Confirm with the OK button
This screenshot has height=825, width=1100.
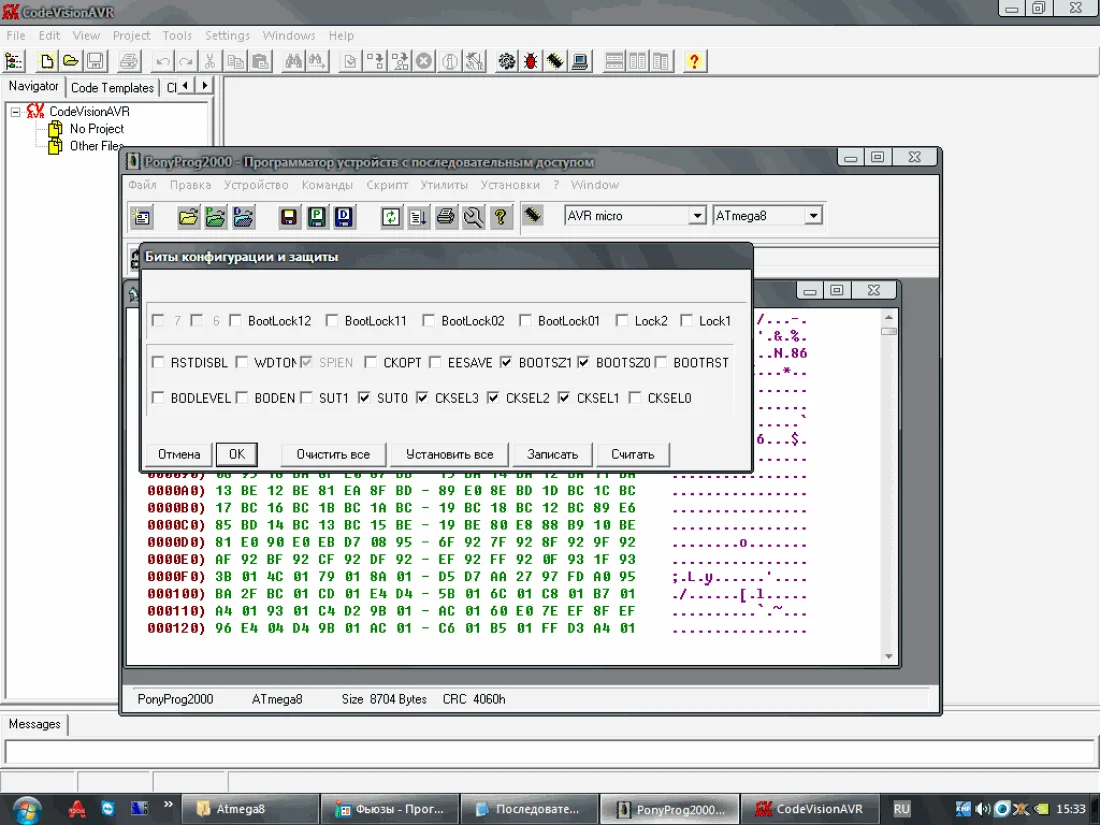pos(237,455)
